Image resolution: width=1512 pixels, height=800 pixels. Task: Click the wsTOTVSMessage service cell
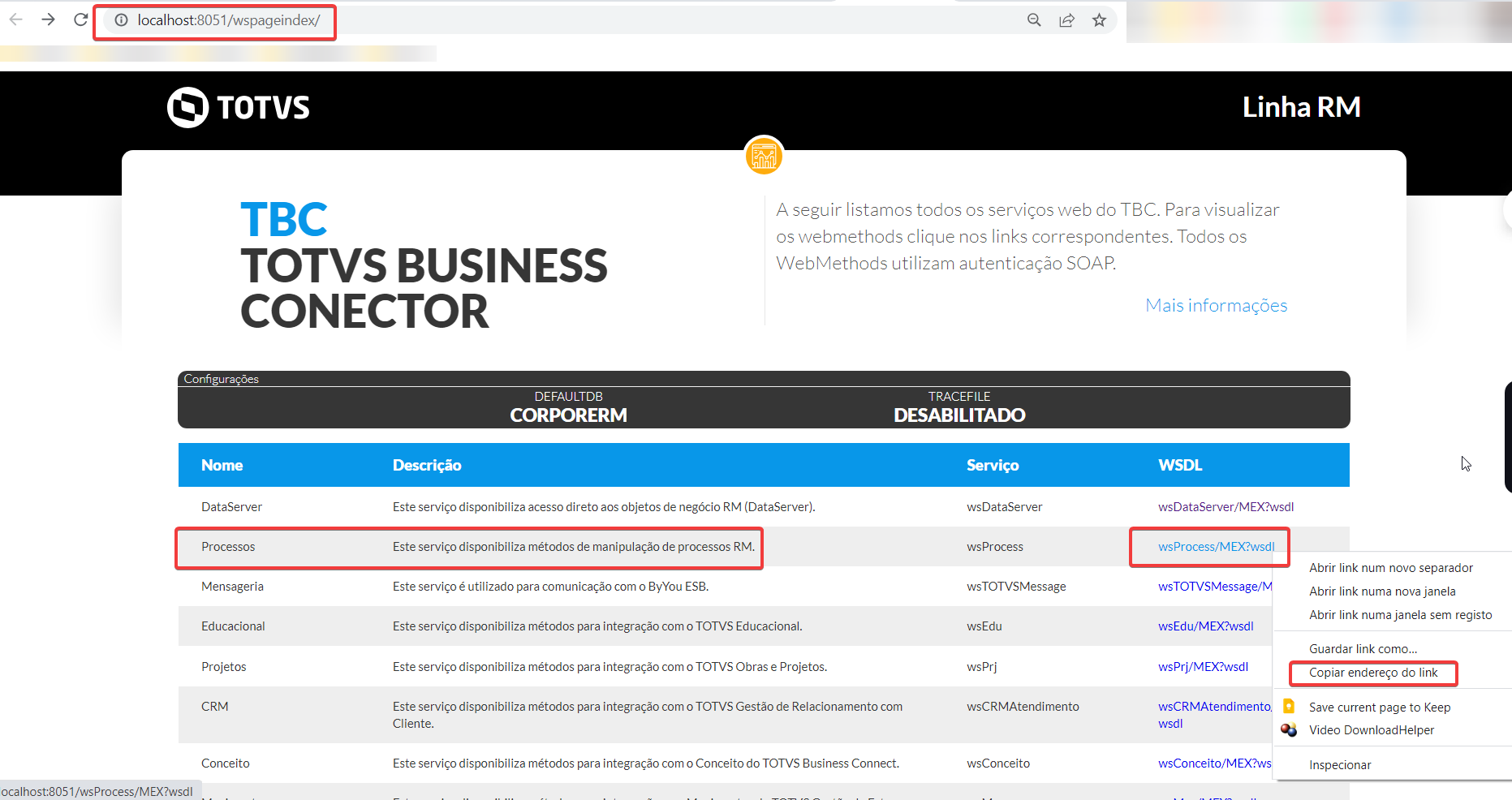pos(1016,586)
